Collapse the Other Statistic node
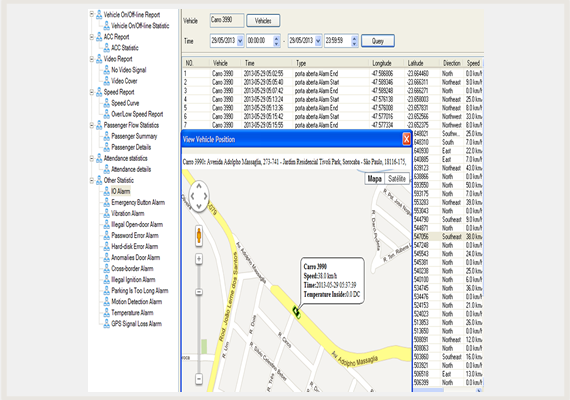Image resolution: width=570 pixels, height=400 pixels. 92,180
